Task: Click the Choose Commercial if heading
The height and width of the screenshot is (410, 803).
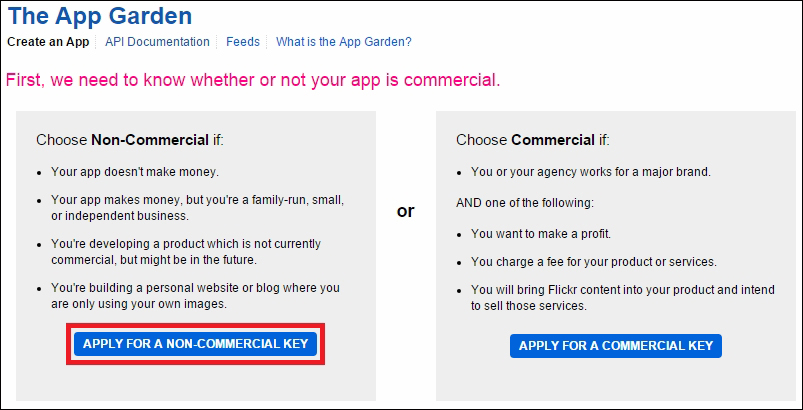Action: coord(533,140)
